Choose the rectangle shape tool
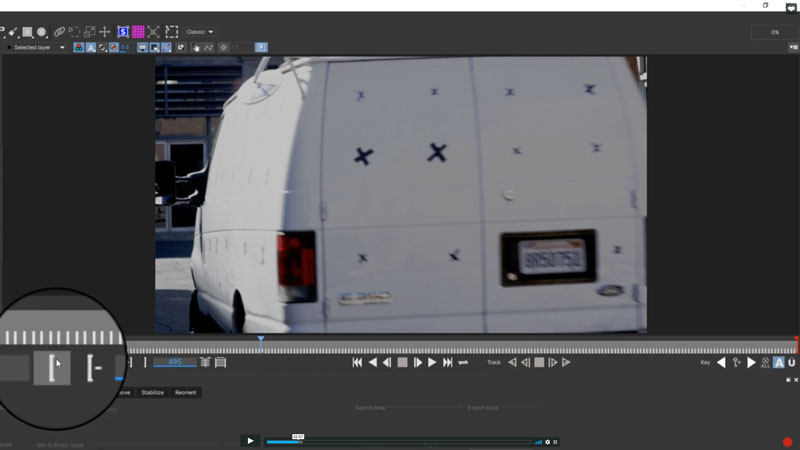The width and height of the screenshot is (800, 450). pos(27,32)
